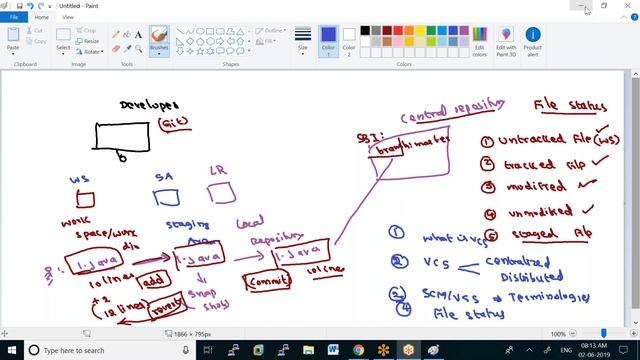Click the Redo arrow in title bar
Image resolution: width=640 pixels, height=360 pixels.
coord(40,6)
